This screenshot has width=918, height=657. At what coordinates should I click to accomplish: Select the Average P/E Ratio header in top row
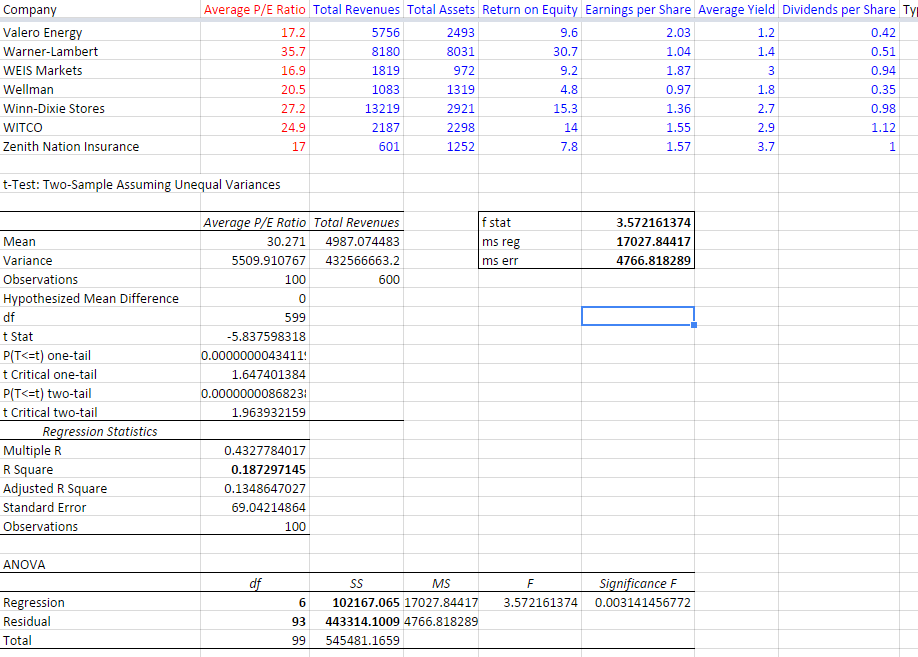pyautogui.click(x=255, y=10)
